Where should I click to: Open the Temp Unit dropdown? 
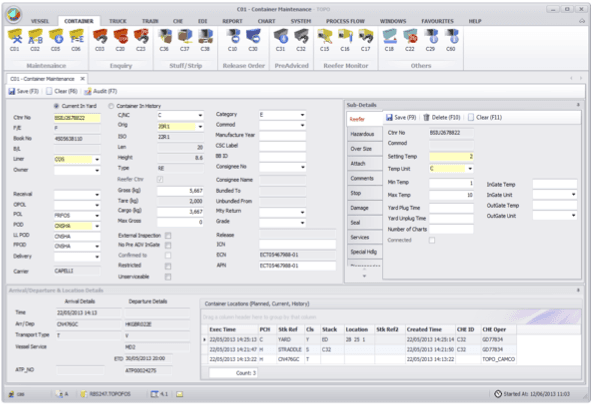point(470,168)
